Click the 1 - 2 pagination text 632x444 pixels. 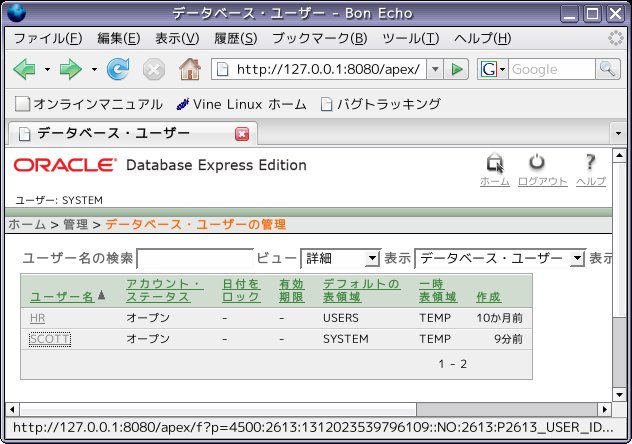(x=452, y=364)
